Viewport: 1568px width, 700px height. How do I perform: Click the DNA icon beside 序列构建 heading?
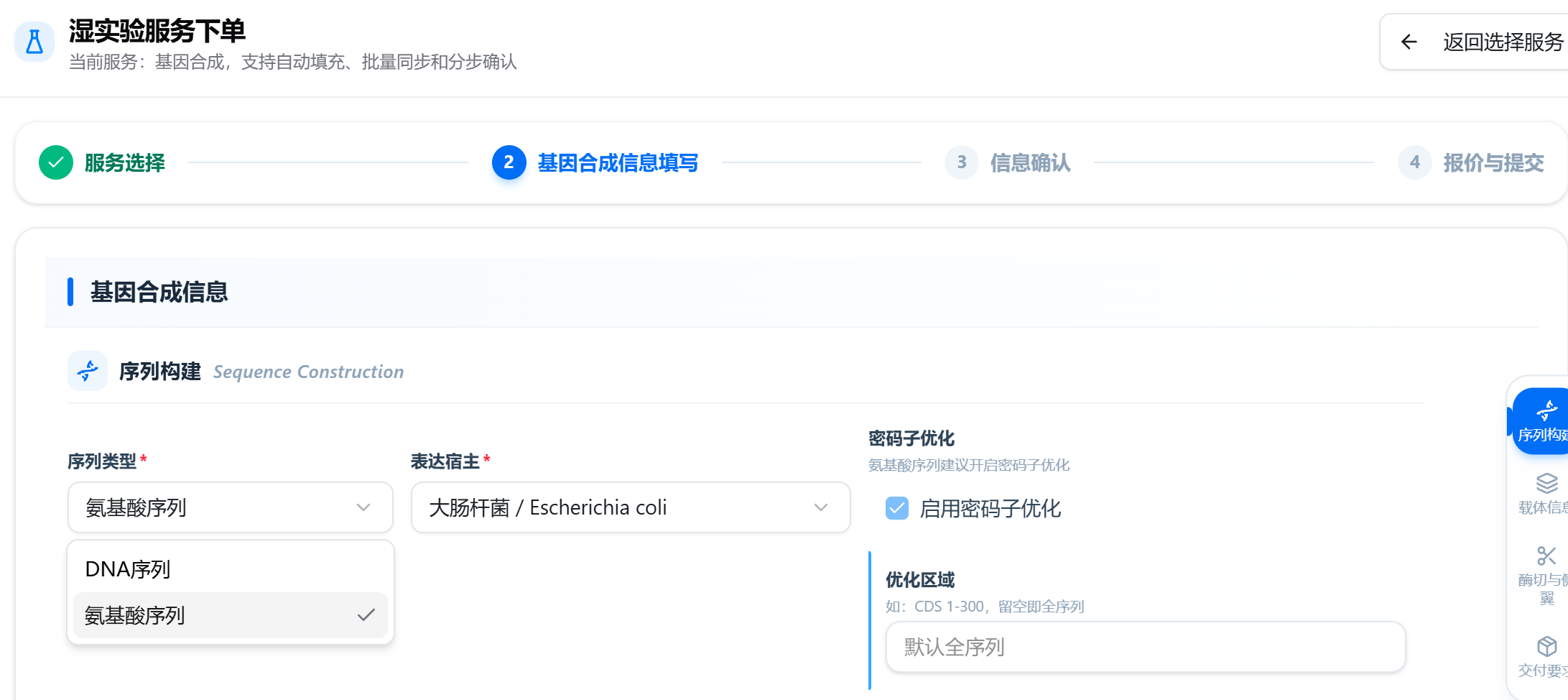[x=88, y=371]
